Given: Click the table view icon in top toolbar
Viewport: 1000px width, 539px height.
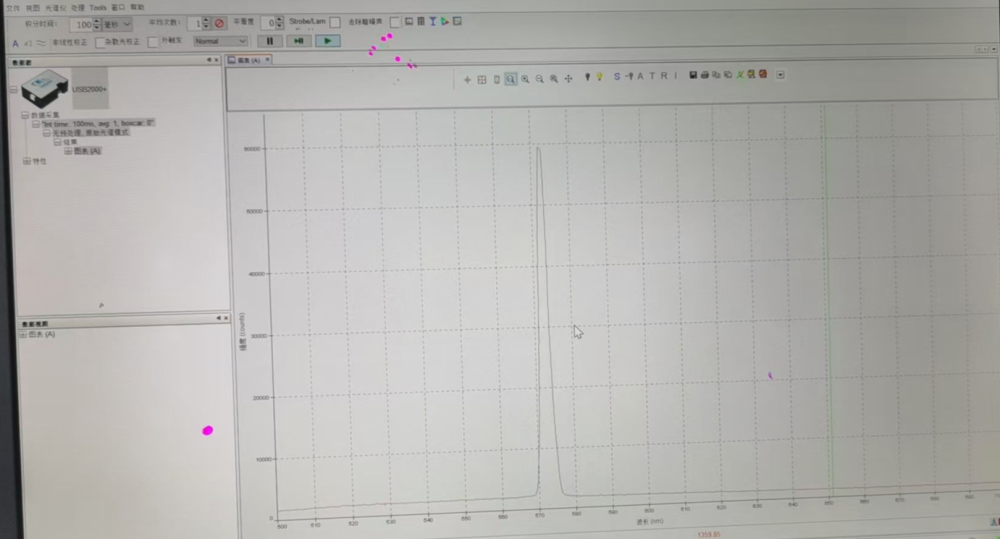Looking at the screenshot, I should click(x=421, y=22).
